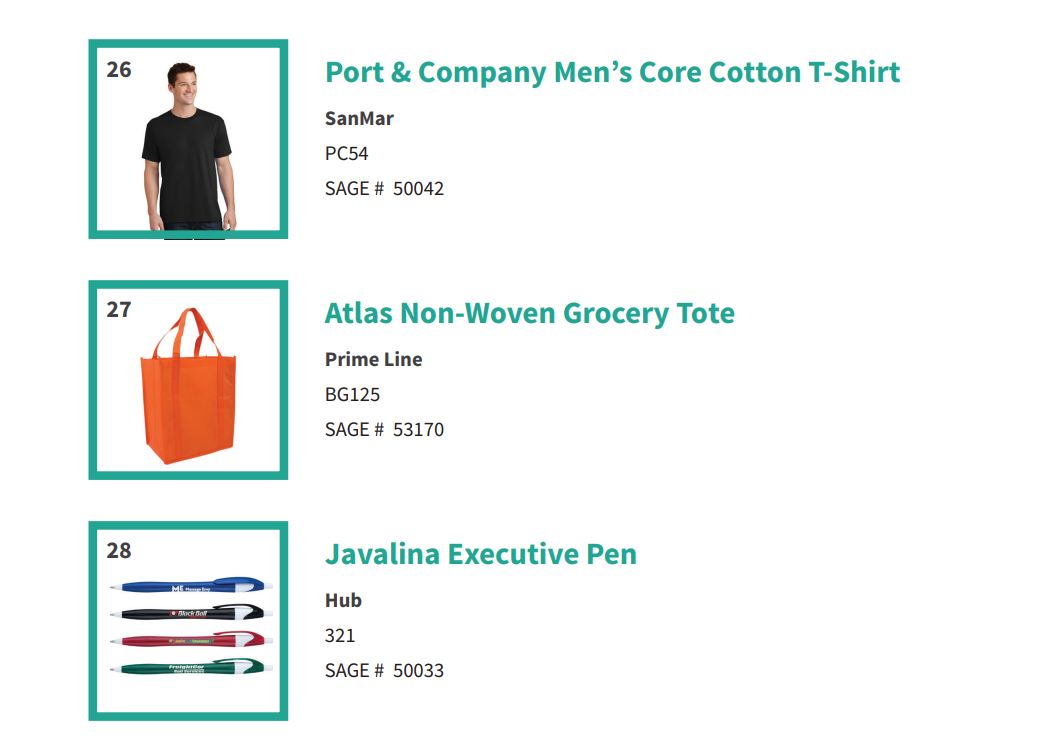
Task: Click product number PC54
Action: coord(347,154)
